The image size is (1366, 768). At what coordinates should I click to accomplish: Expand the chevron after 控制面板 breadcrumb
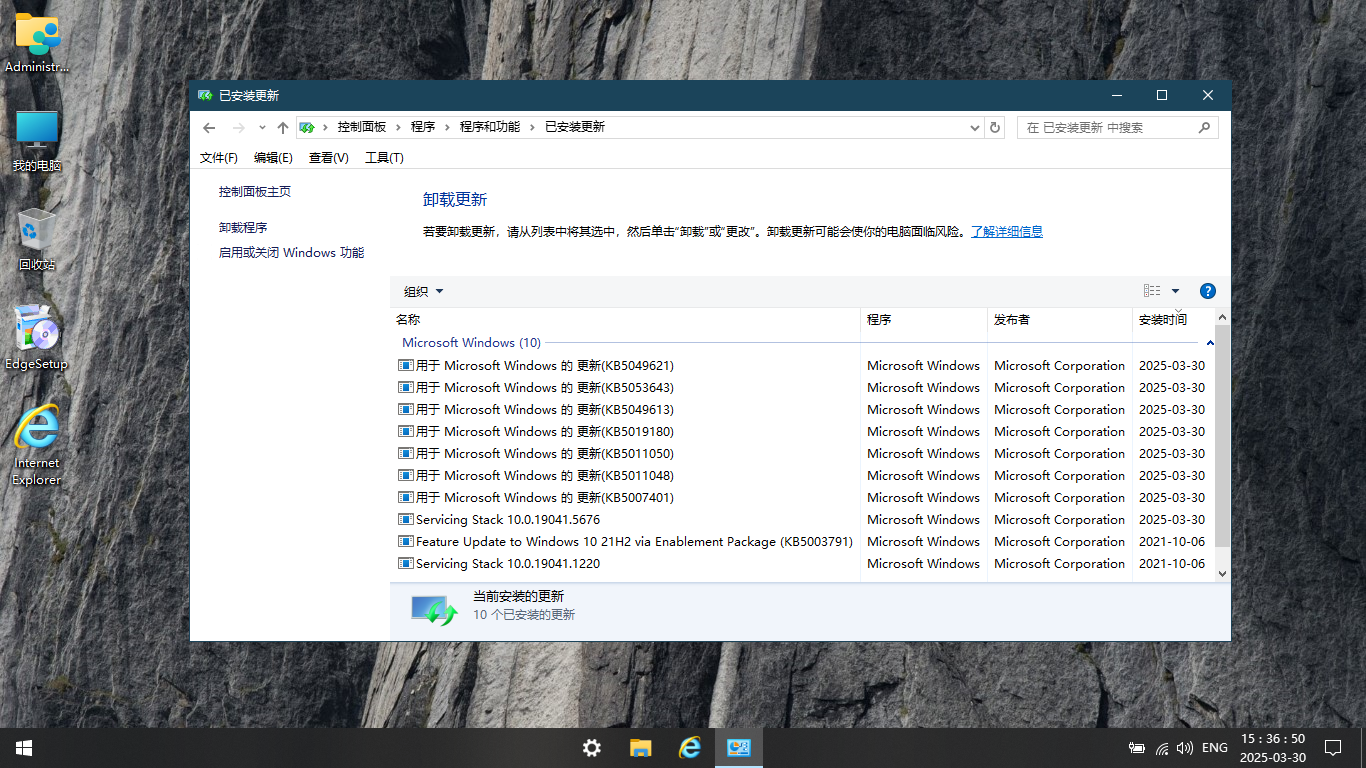(398, 127)
